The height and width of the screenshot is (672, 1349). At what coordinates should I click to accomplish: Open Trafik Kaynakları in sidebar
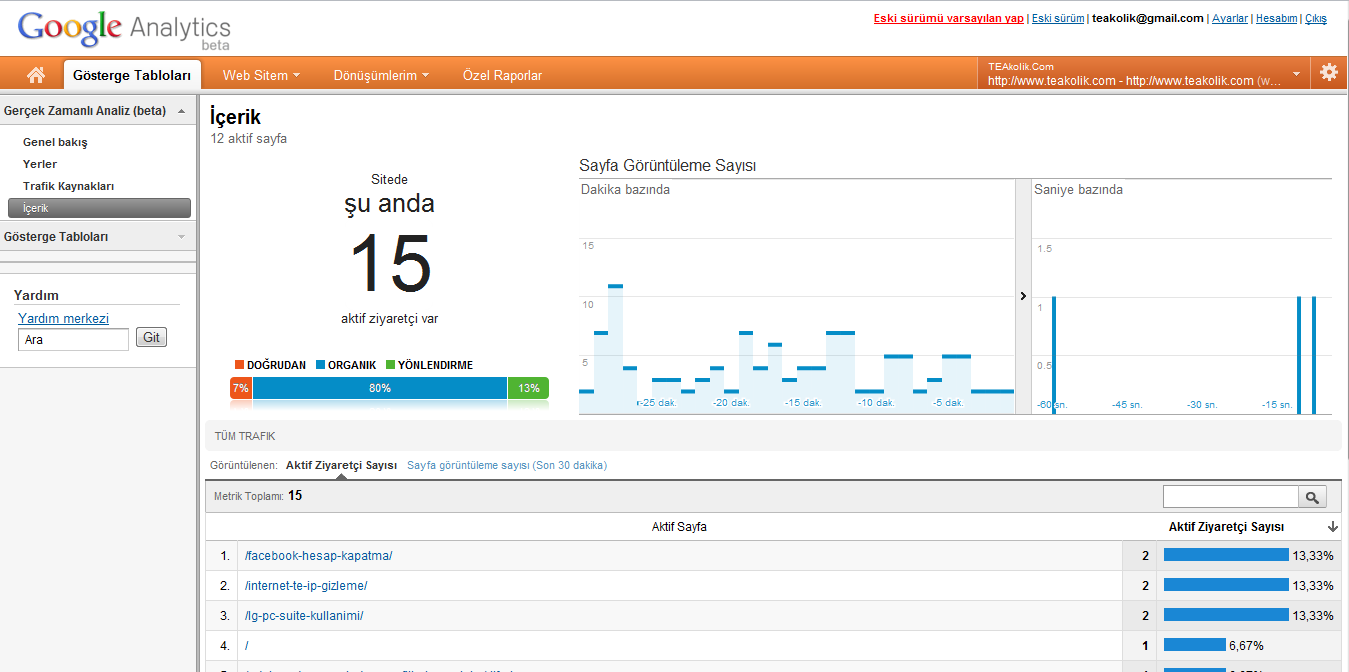pyautogui.click(x=68, y=186)
